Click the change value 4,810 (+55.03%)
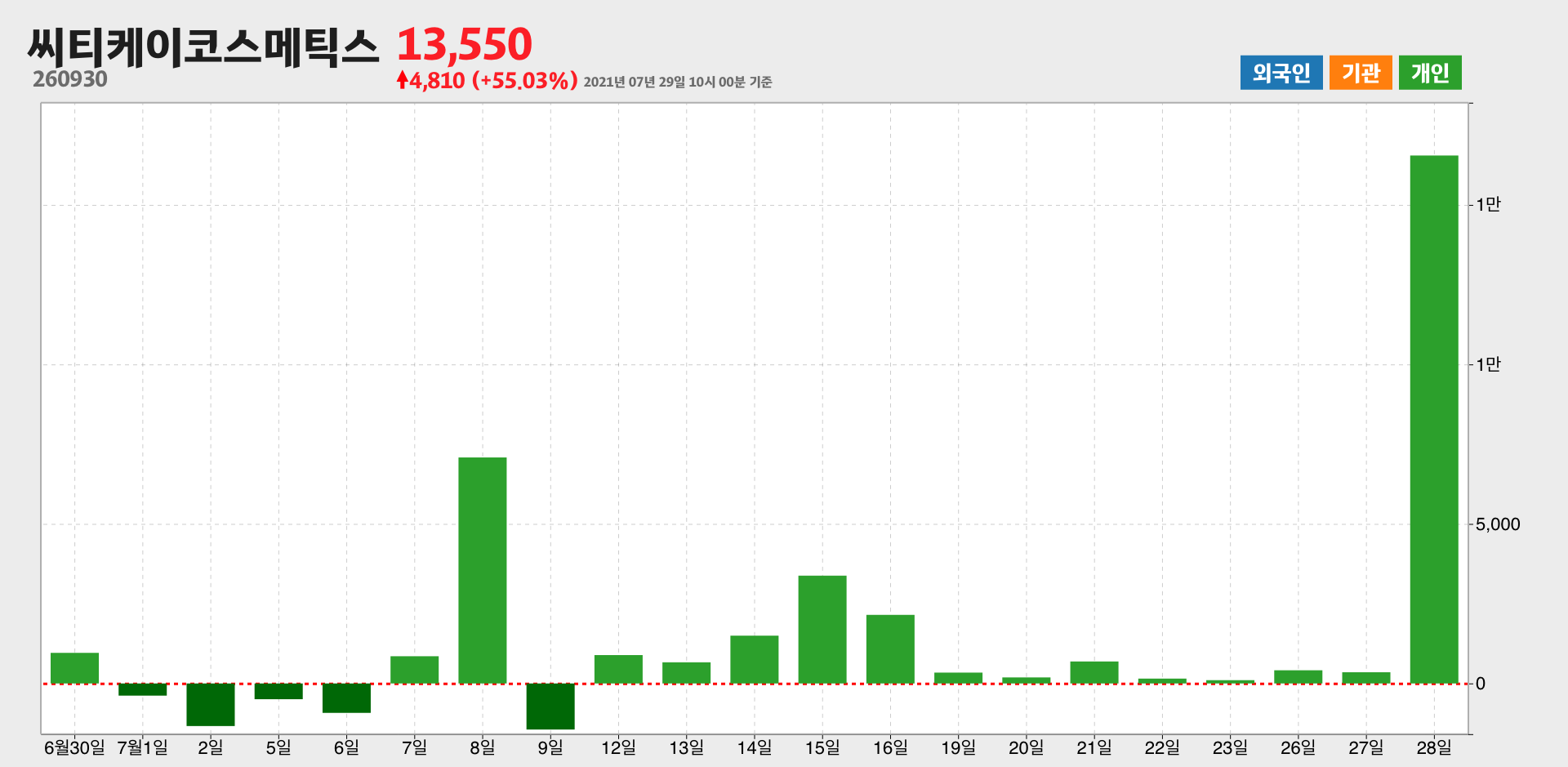The image size is (1568, 767). point(488,80)
